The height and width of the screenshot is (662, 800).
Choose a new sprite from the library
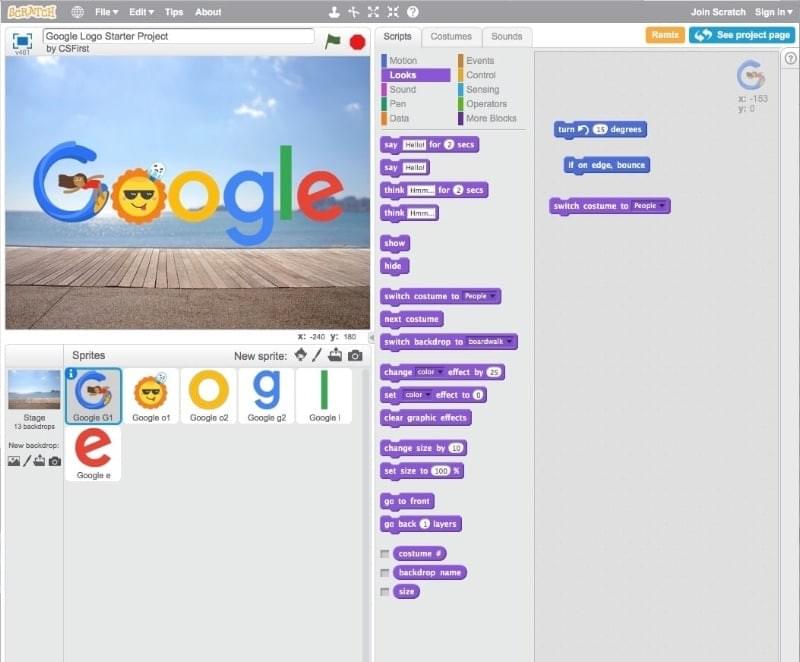pyautogui.click(x=301, y=355)
